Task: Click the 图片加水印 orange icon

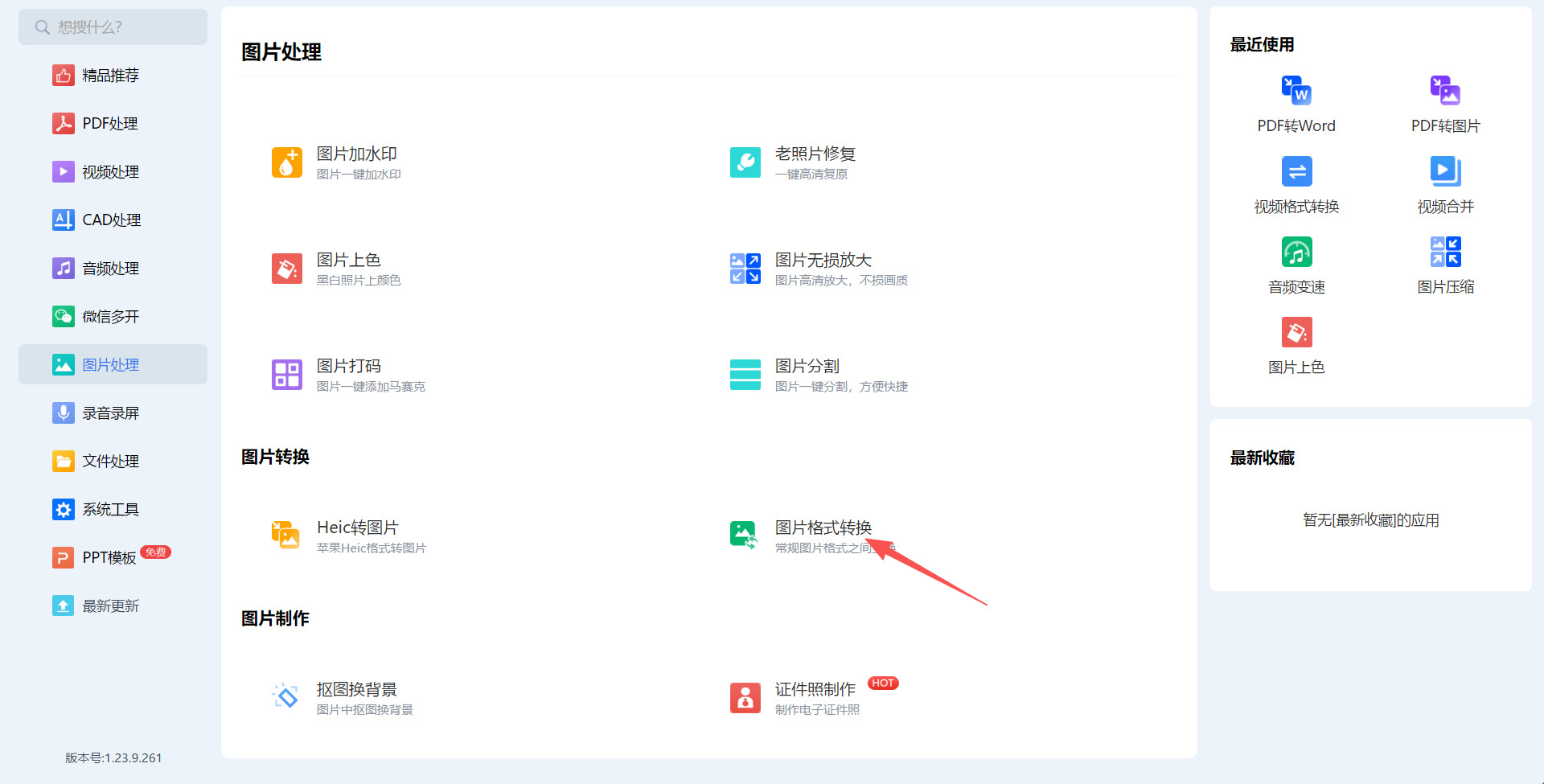Action: tap(287, 162)
